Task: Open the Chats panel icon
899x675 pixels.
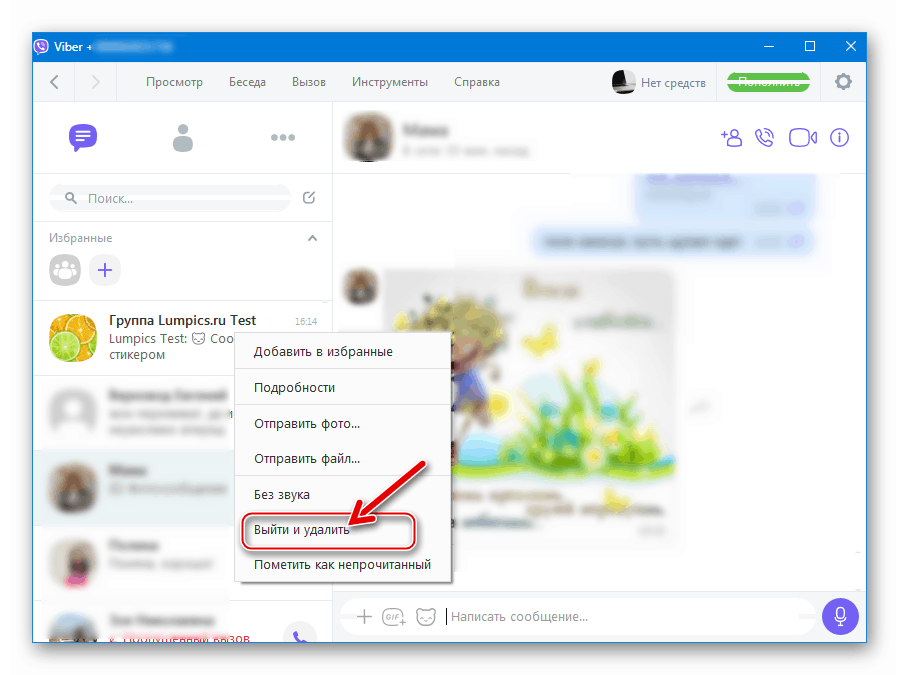Action: (x=83, y=138)
